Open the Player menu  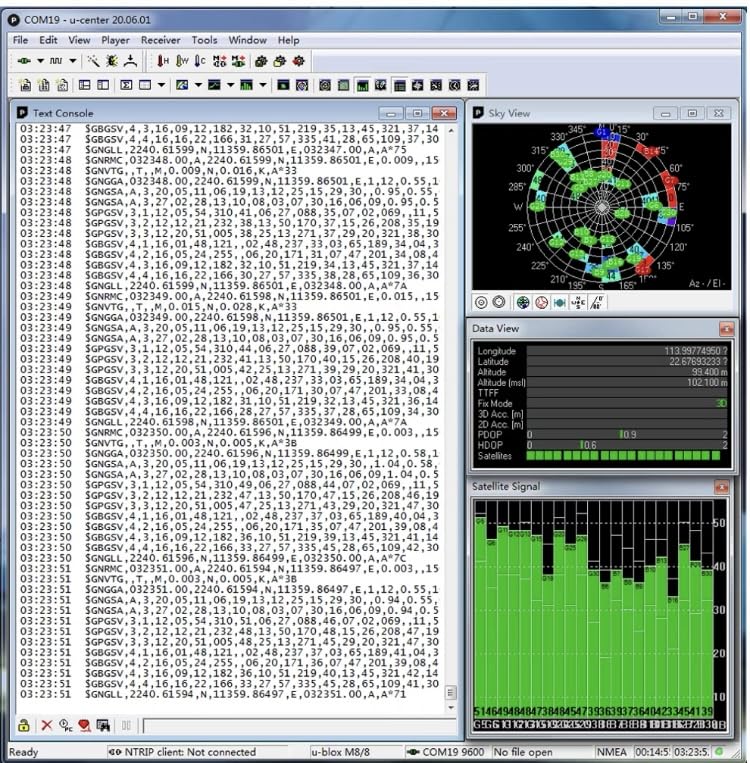pyautogui.click(x=115, y=40)
